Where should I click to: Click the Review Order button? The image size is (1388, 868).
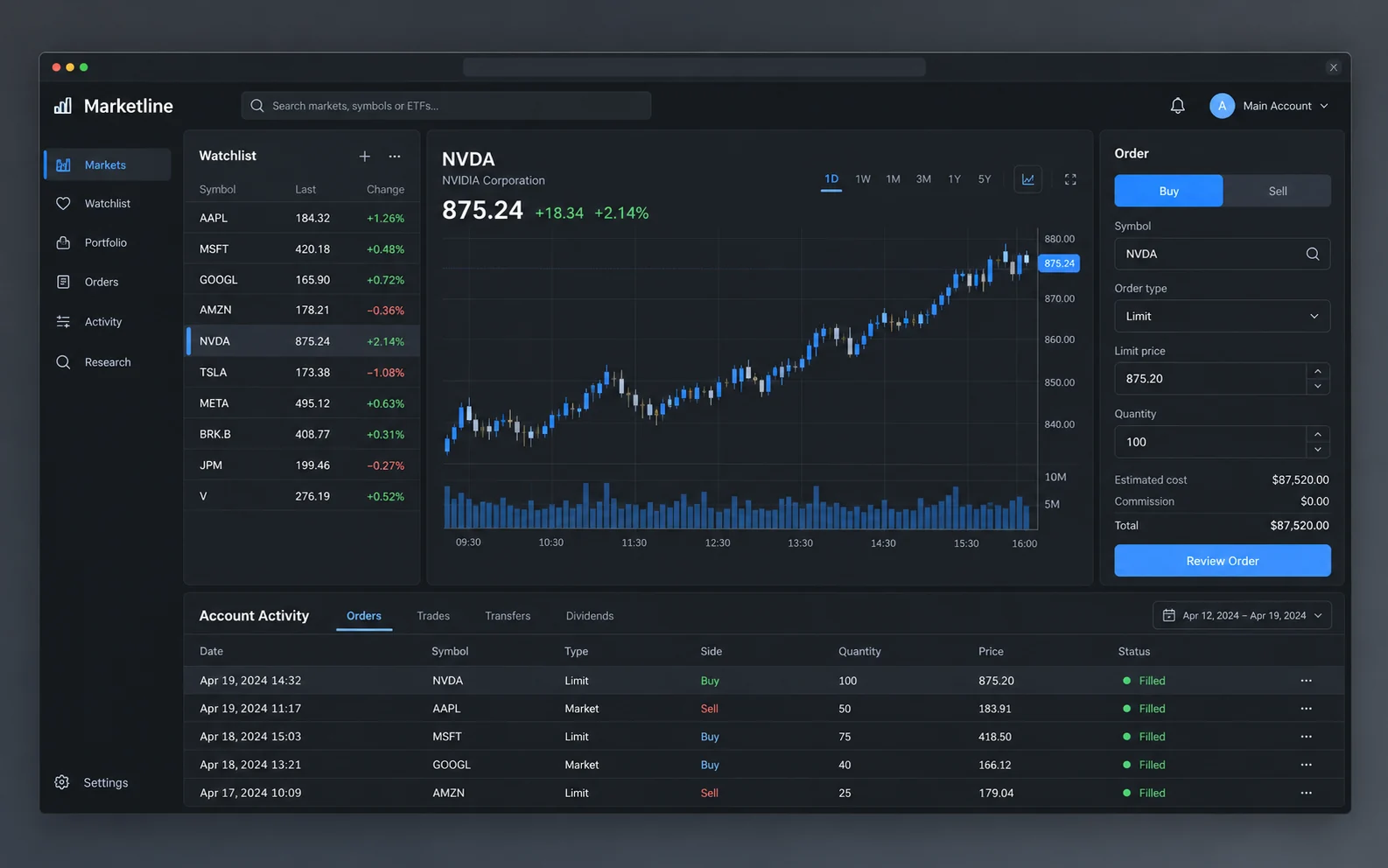(1223, 561)
